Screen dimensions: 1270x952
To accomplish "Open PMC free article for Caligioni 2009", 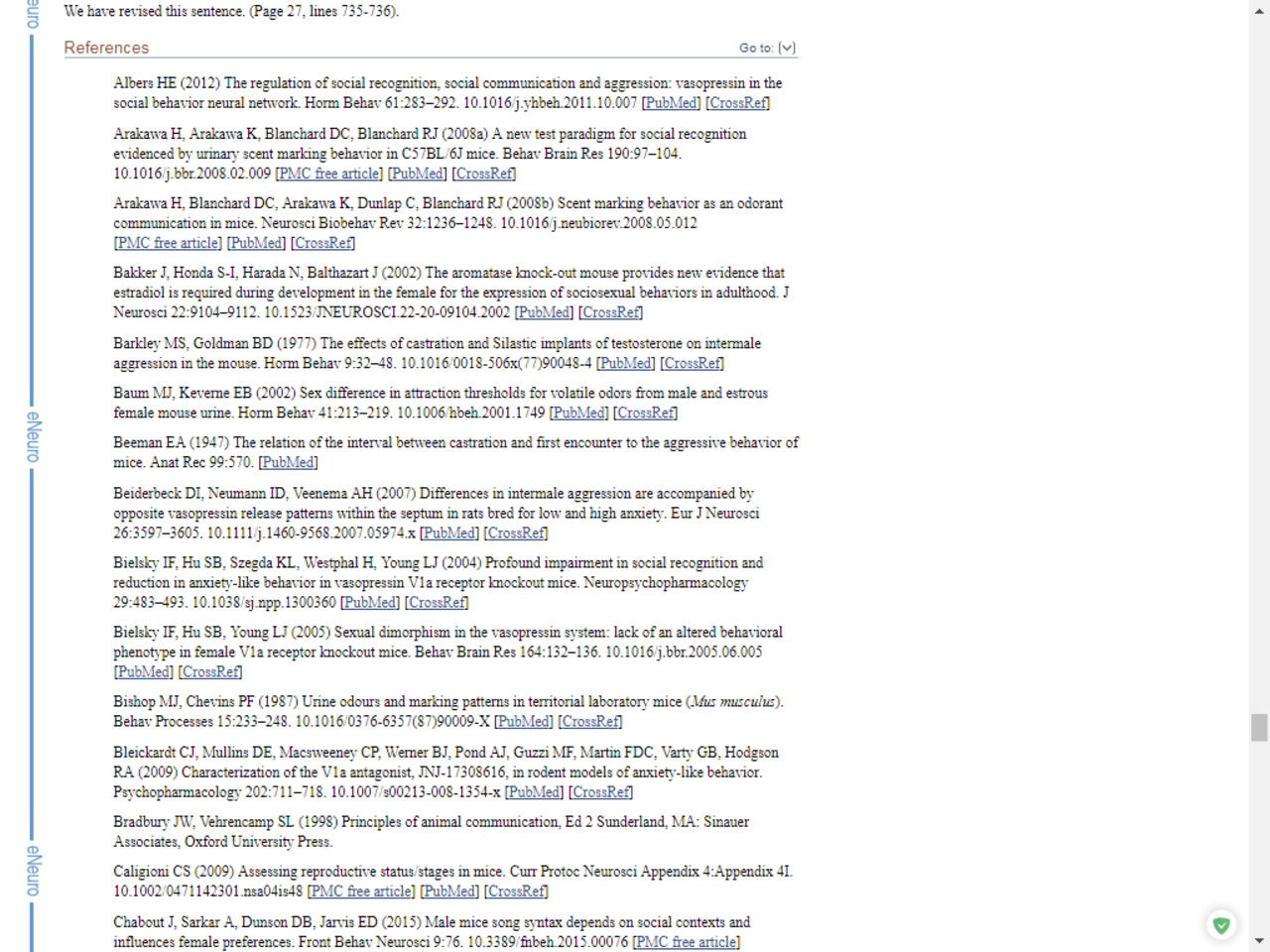I will click(x=361, y=892).
